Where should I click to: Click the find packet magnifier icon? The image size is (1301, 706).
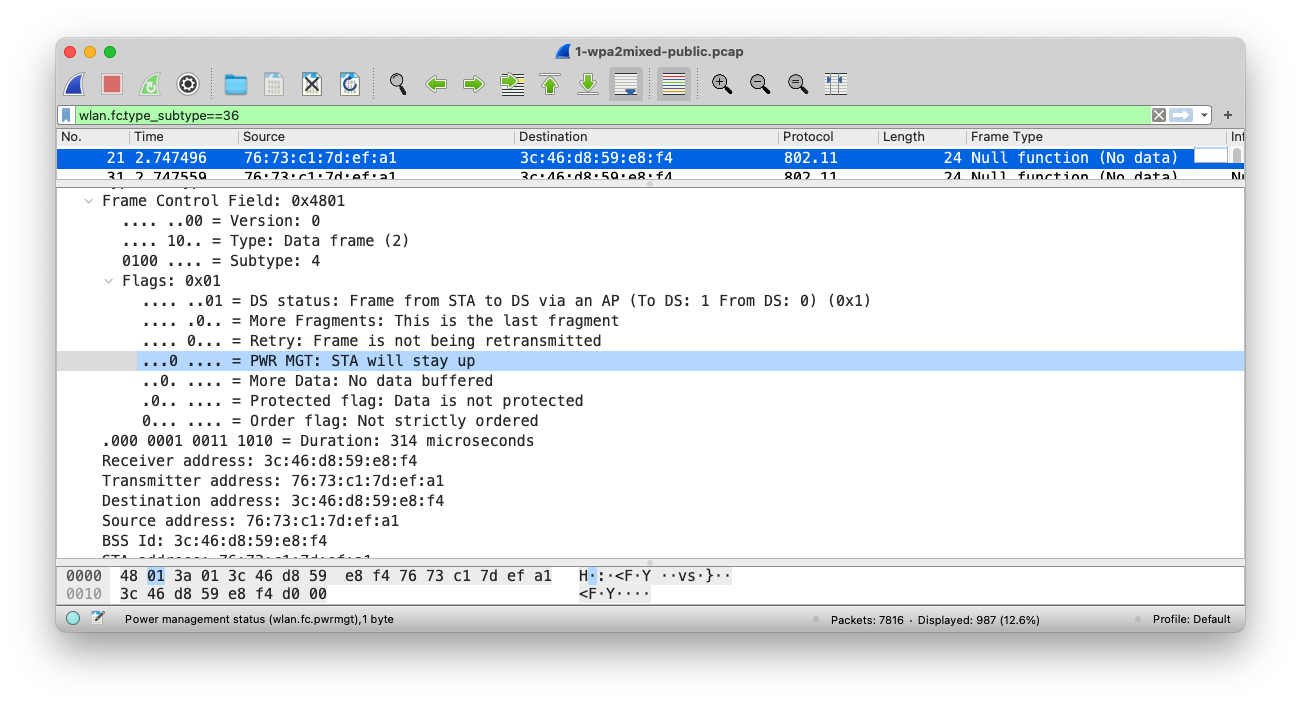click(398, 84)
